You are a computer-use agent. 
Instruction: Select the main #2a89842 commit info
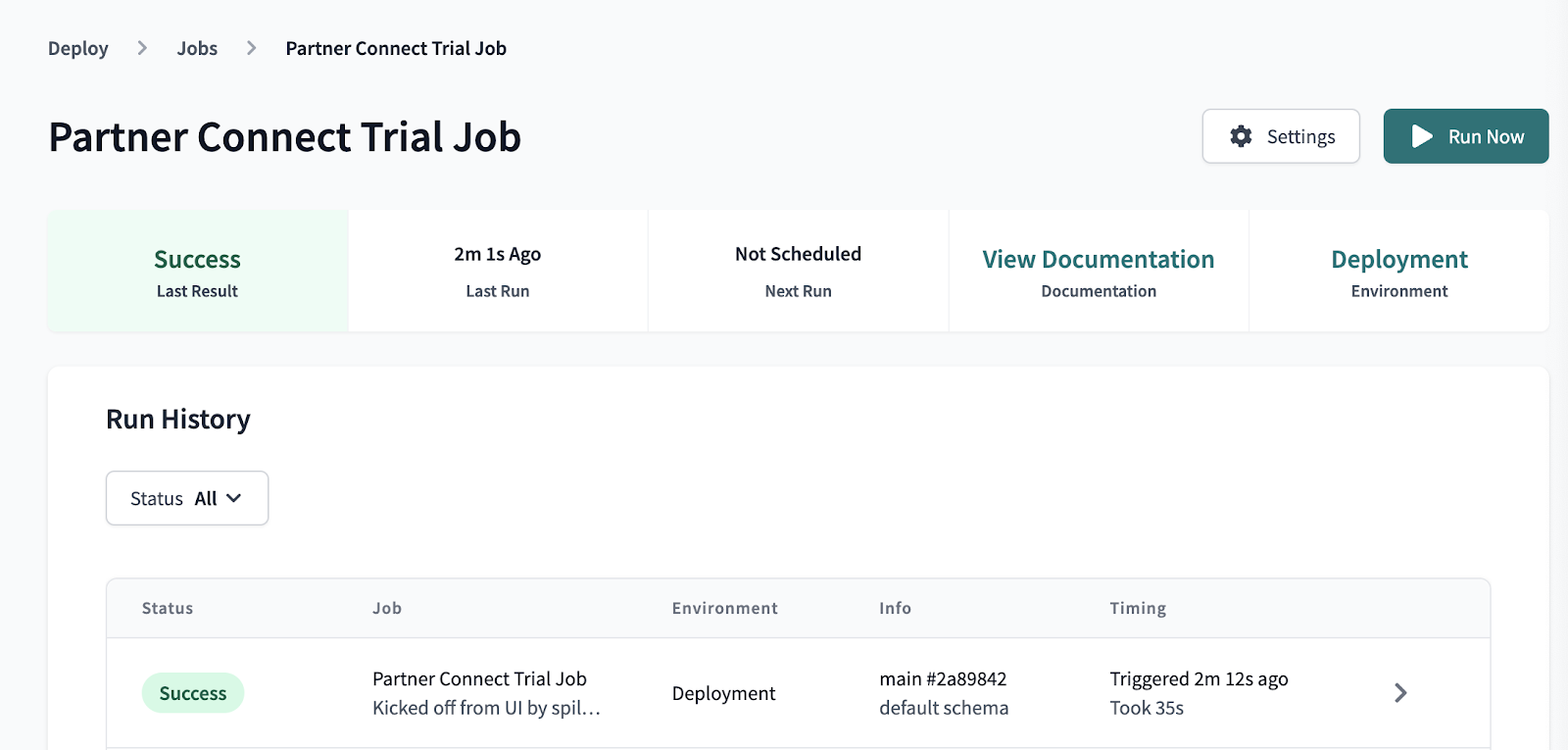943,678
